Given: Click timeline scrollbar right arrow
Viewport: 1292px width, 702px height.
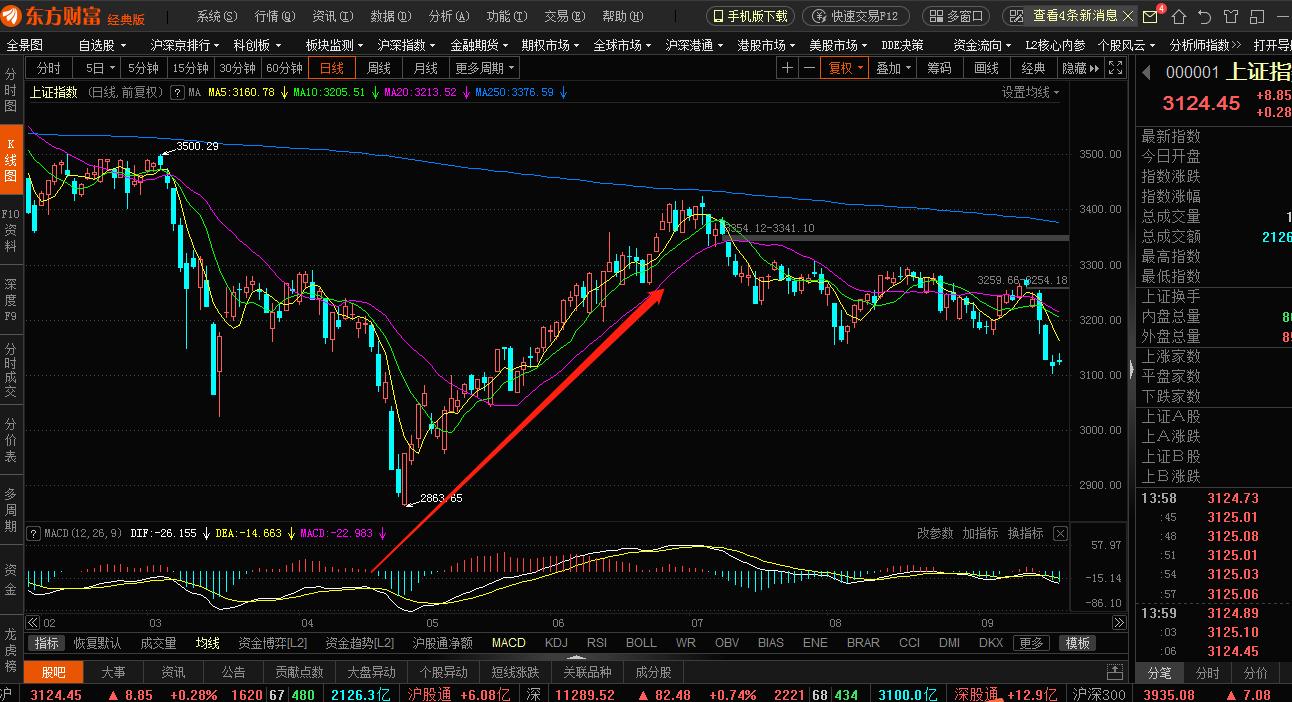Looking at the screenshot, I should click(1118, 622).
